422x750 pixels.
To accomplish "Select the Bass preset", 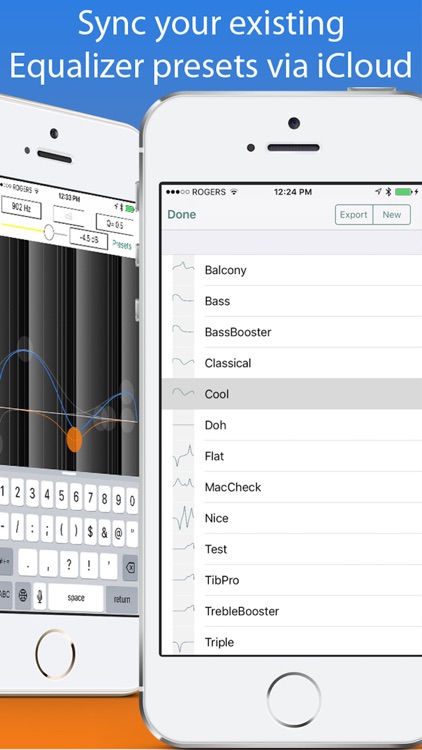I will 292,301.
